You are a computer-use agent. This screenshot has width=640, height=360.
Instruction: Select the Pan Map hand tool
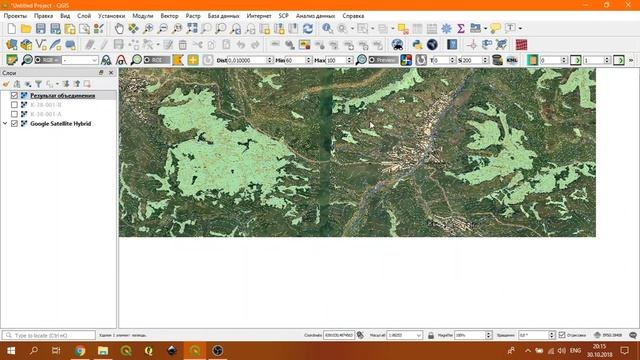(119, 29)
